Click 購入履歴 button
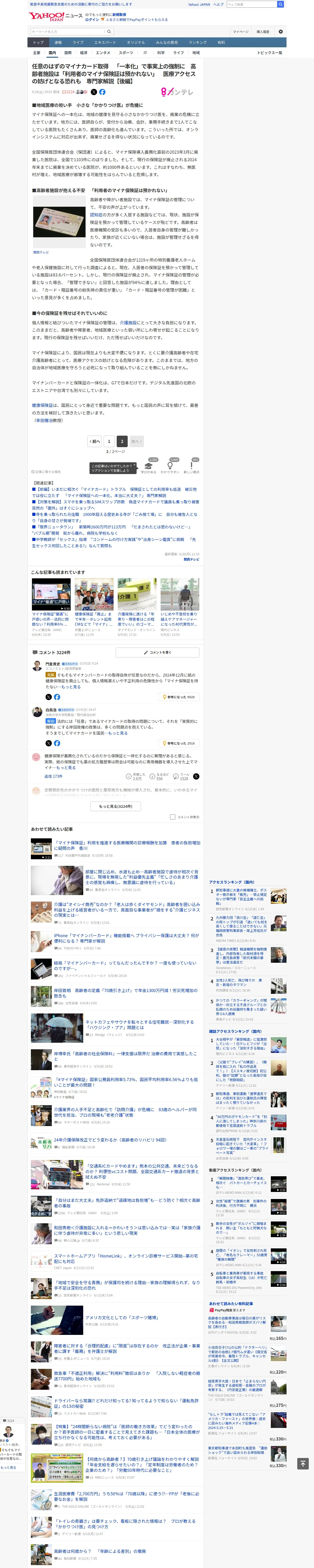Image resolution: width=314 pixels, height=1568 pixels. click(x=263, y=32)
